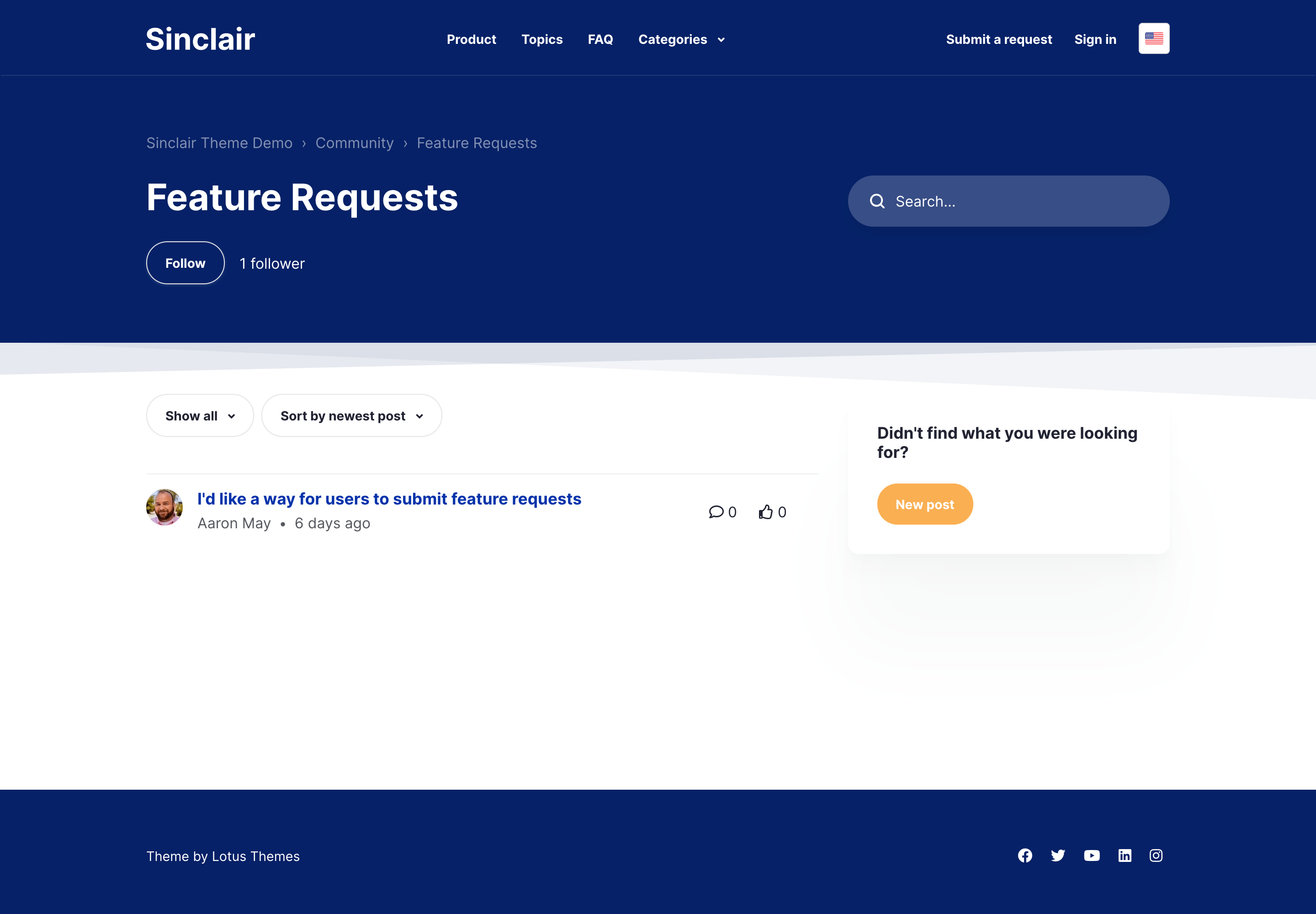Go to Topics in the top navigation
1316x914 pixels.
point(542,39)
